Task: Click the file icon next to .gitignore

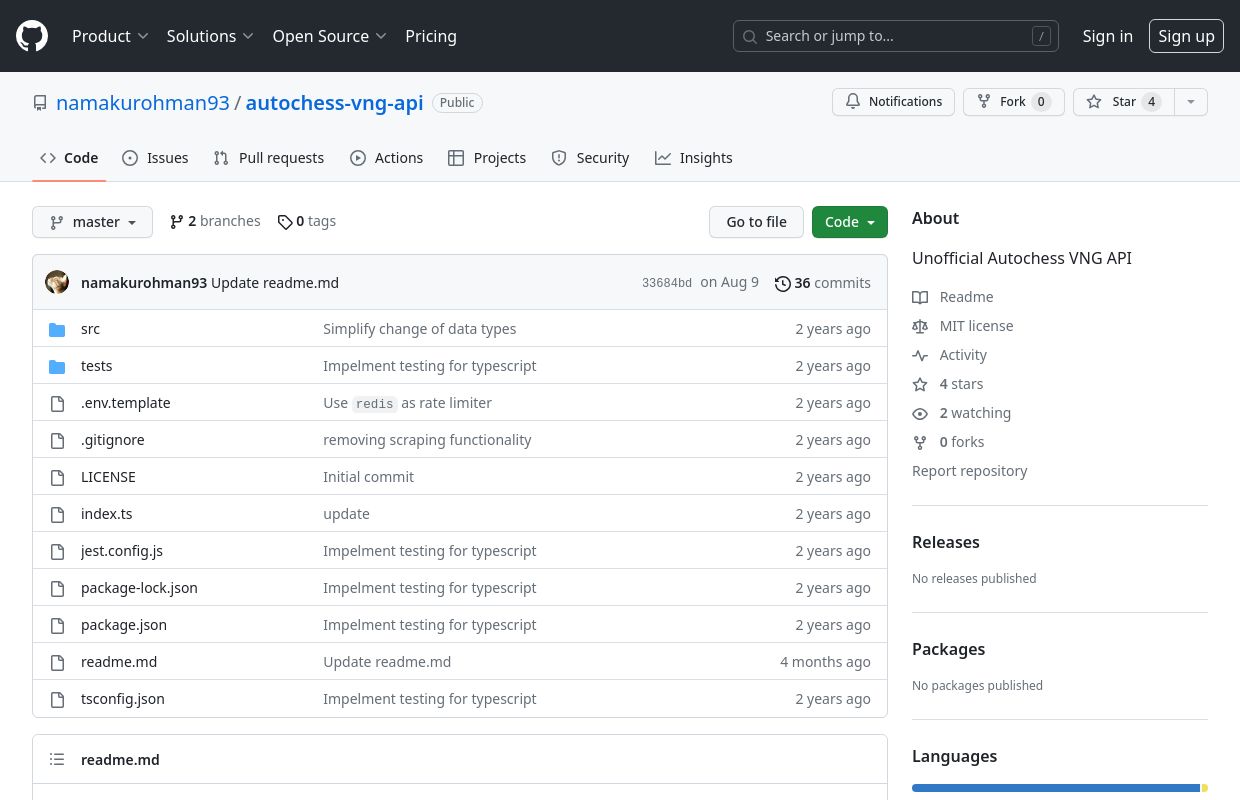Action: click(x=57, y=440)
